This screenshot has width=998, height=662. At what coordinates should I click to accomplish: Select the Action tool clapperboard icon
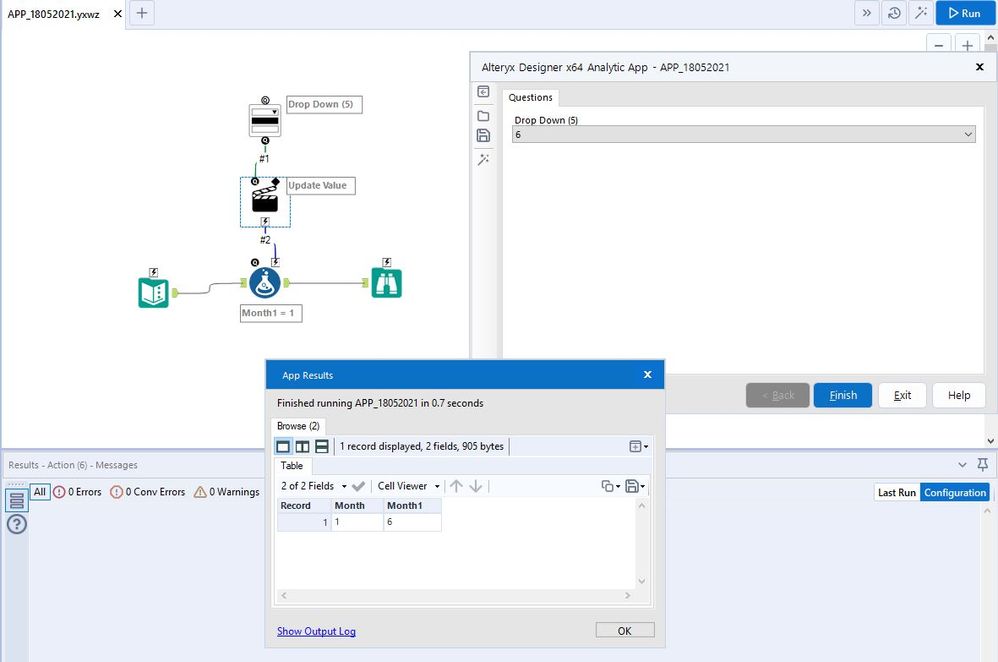click(x=265, y=201)
